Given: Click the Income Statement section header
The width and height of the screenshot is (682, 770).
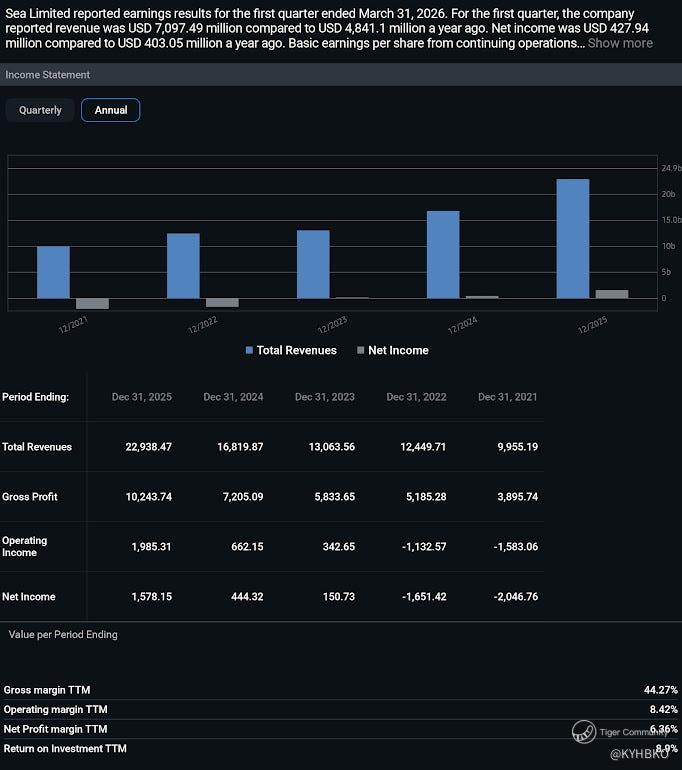Looking at the screenshot, I should coord(341,75).
